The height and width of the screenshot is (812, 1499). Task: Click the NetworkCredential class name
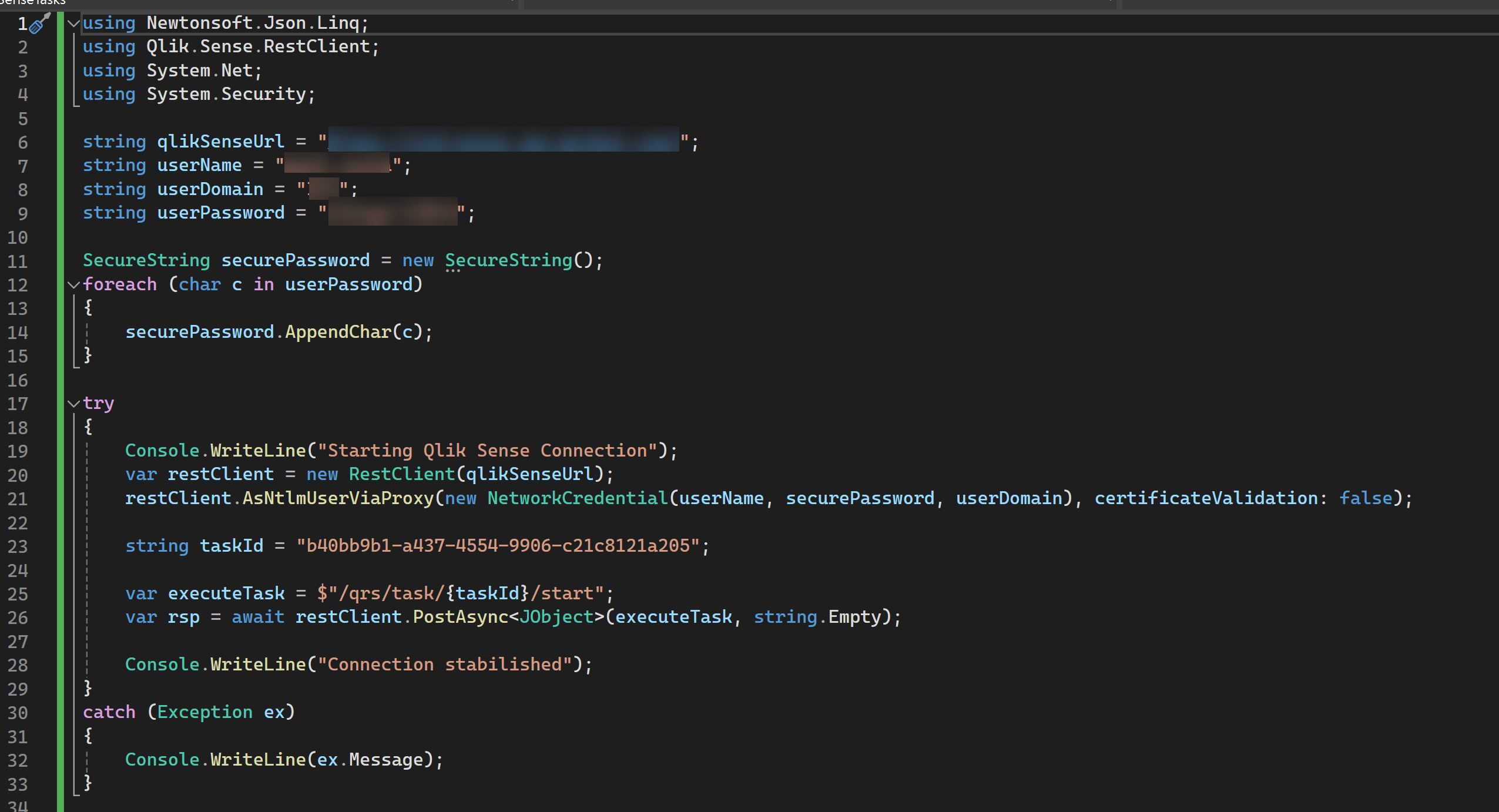(578, 498)
